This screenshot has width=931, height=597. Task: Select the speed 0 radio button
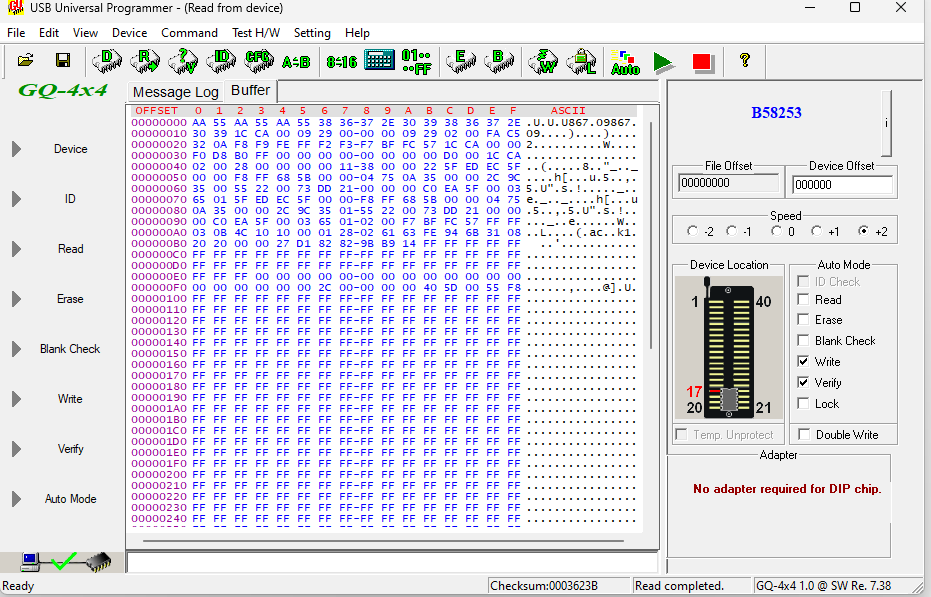coord(777,232)
